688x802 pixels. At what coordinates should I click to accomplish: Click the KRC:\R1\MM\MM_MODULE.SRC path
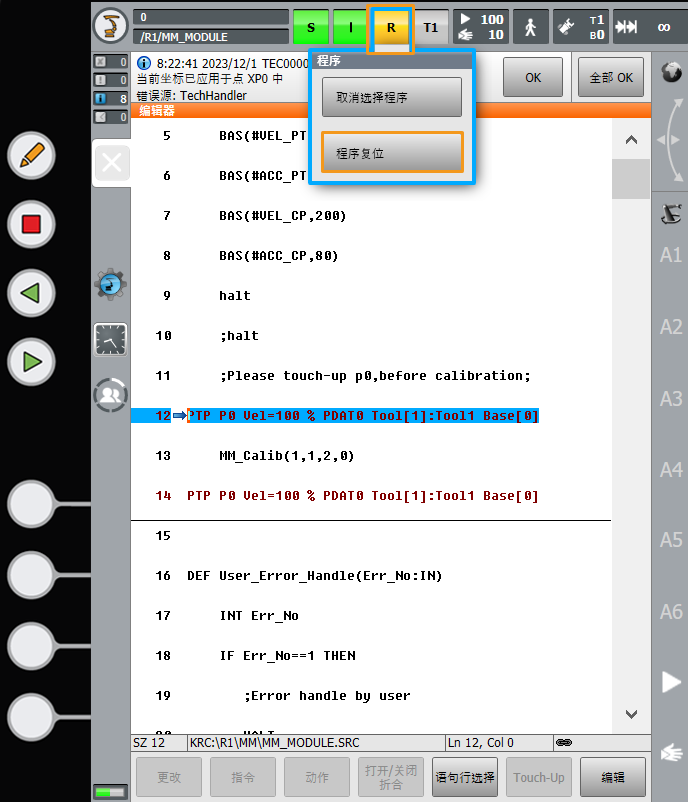point(274,743)
